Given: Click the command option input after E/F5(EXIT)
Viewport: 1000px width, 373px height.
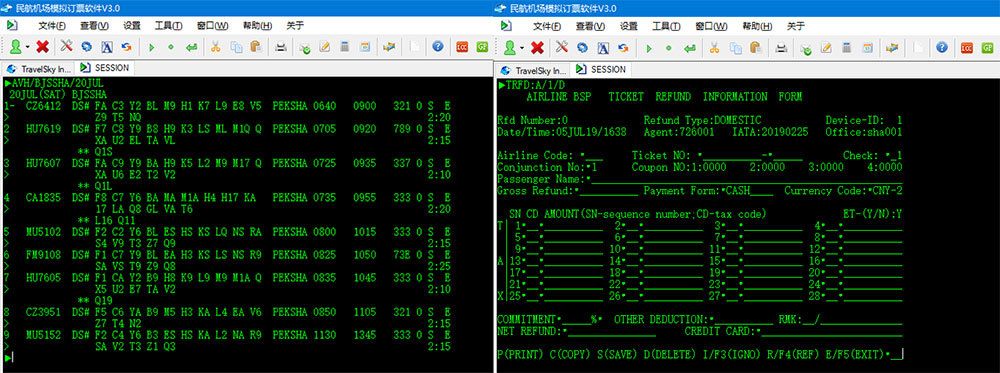Looking at the screenshot, I should (x=897, y=354).
